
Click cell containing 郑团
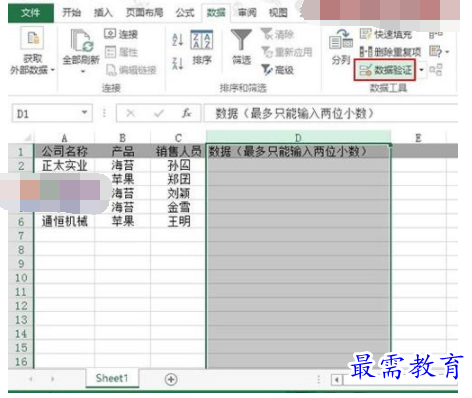[178, 180]
